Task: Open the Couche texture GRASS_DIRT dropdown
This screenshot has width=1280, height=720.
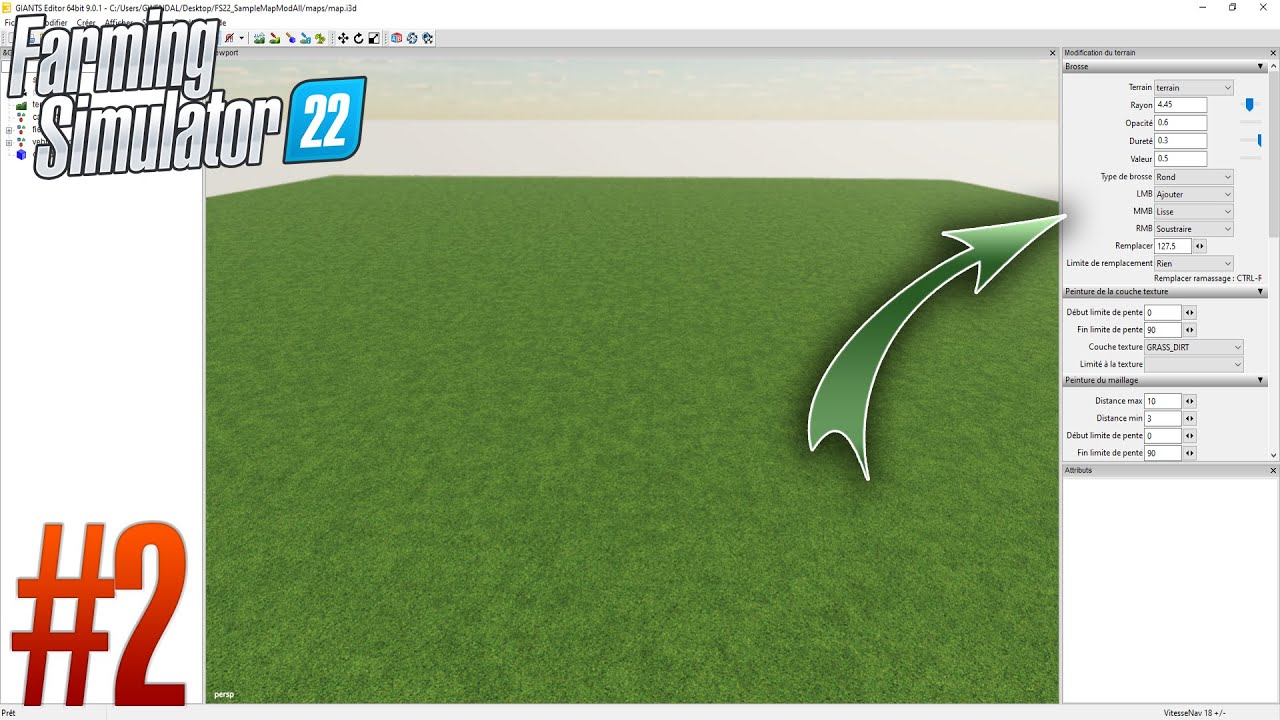Action: [x=1194, y=347]
